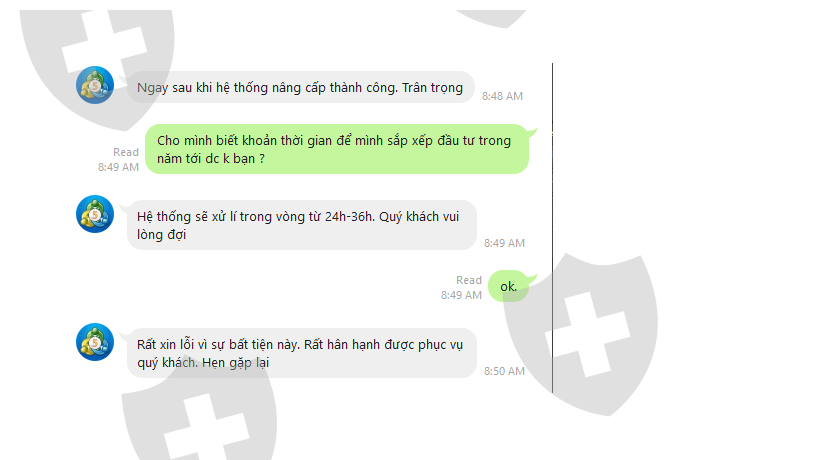Click 8:49 AM time under first Read label
819x460 pixels.
(x=119, y=167)
